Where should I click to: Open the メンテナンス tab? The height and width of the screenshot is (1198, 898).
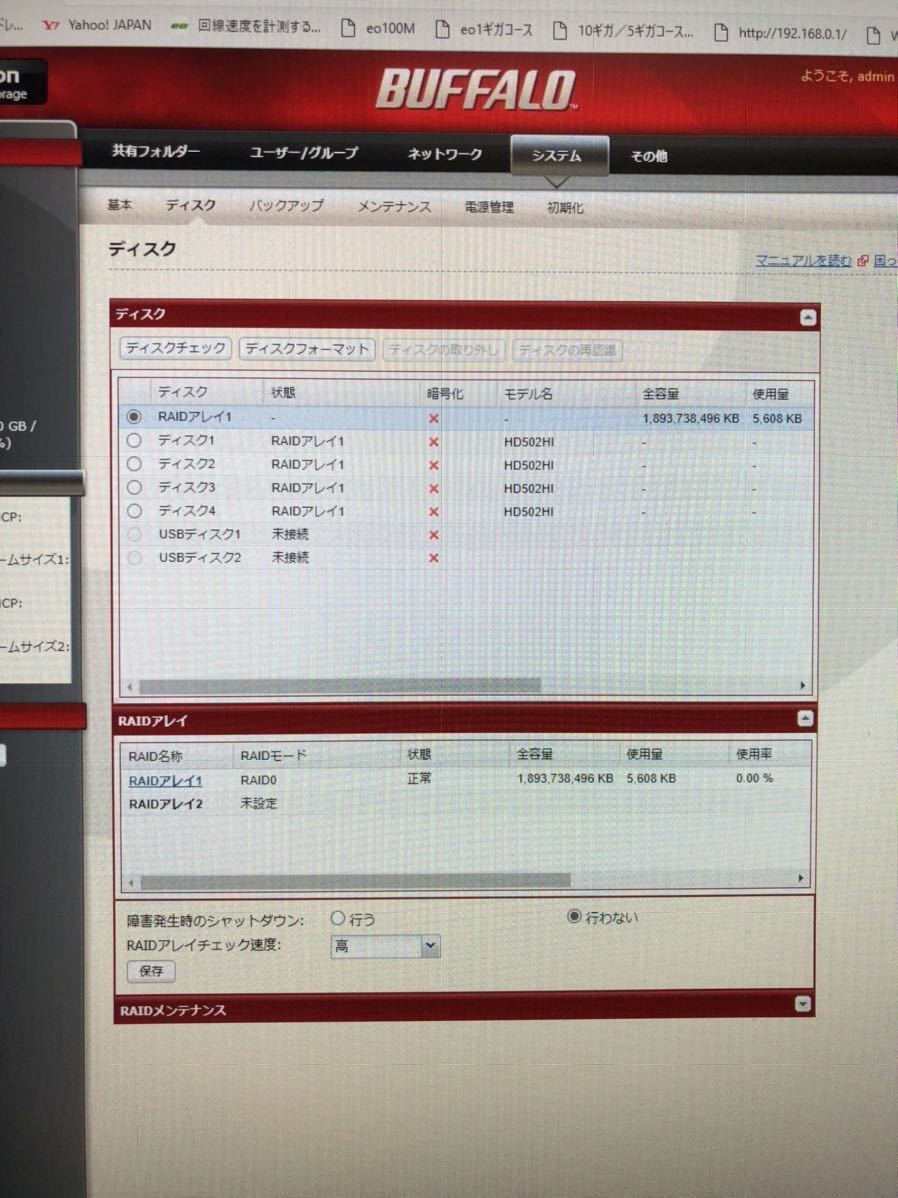(x=394, y=207)
